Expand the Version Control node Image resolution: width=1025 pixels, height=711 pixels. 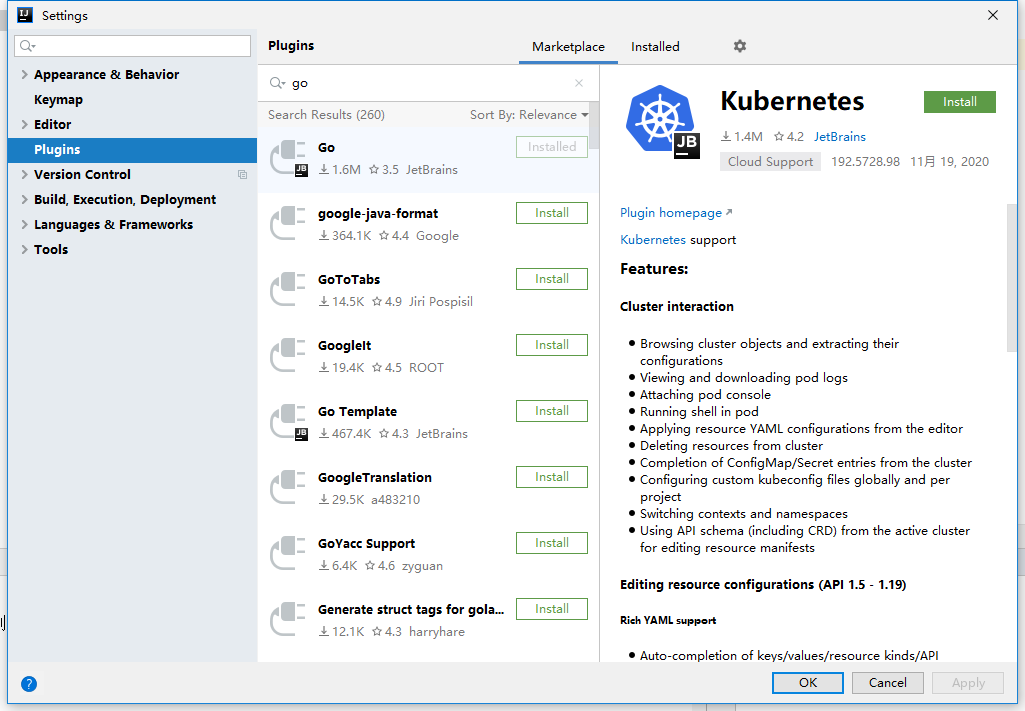pos(24,174)
